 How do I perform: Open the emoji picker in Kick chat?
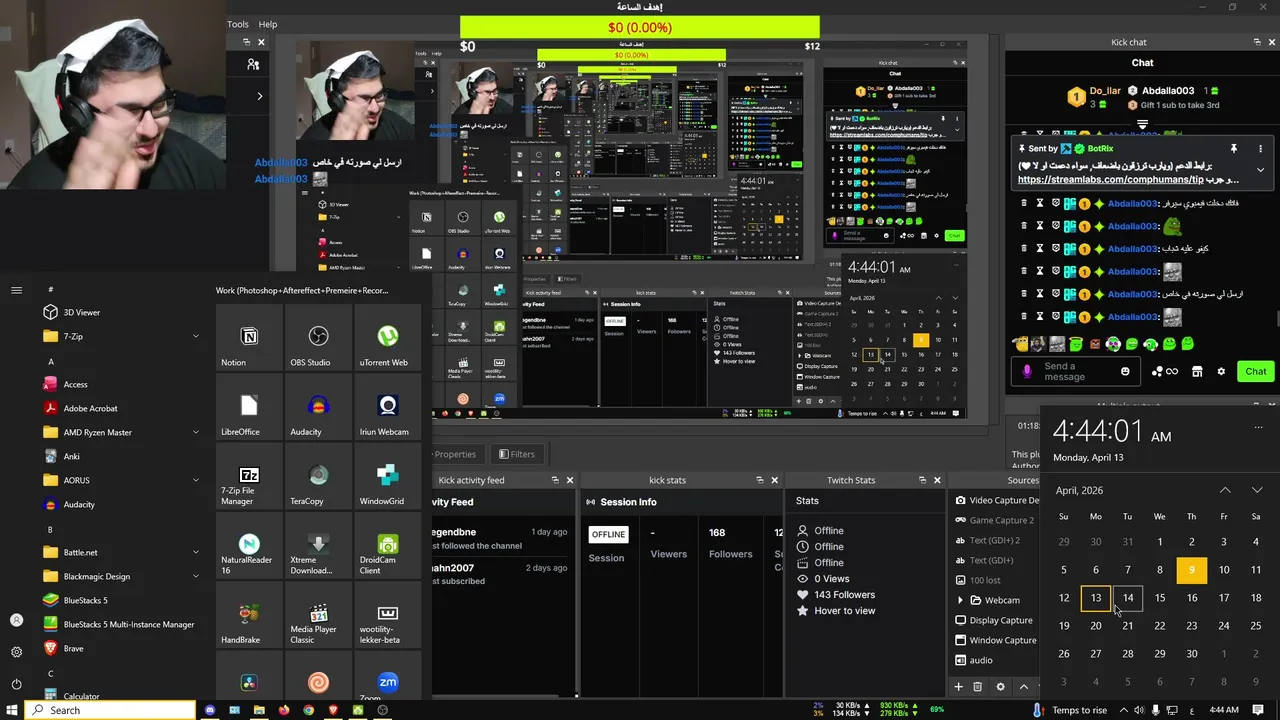pyautogui.click(x=1125, y=371)
